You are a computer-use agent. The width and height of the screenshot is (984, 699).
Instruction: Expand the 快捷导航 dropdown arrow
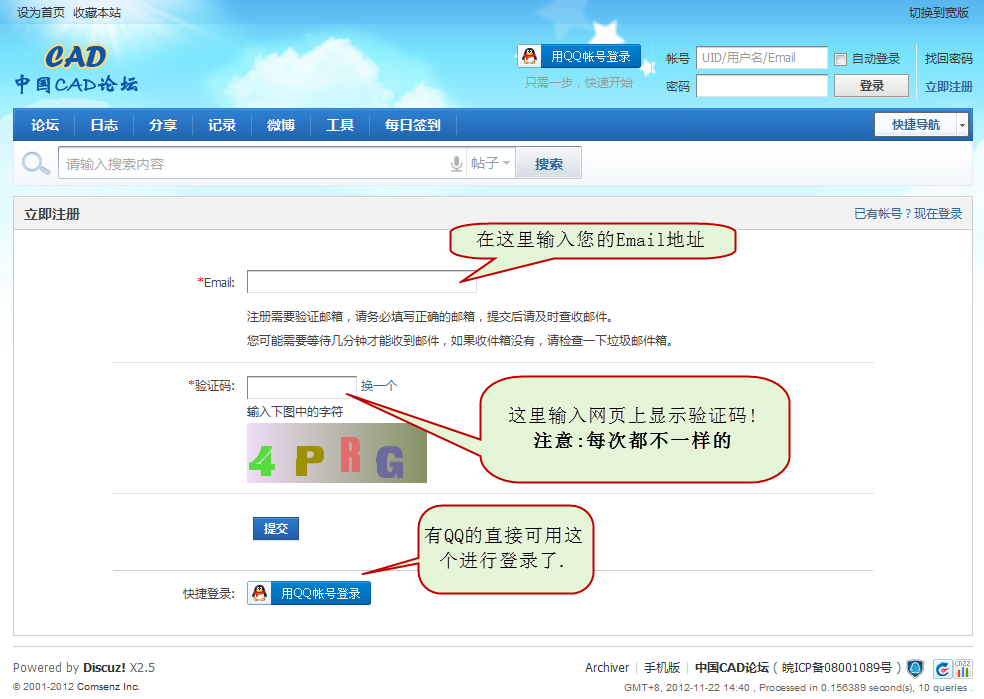[x=962, y=125]
